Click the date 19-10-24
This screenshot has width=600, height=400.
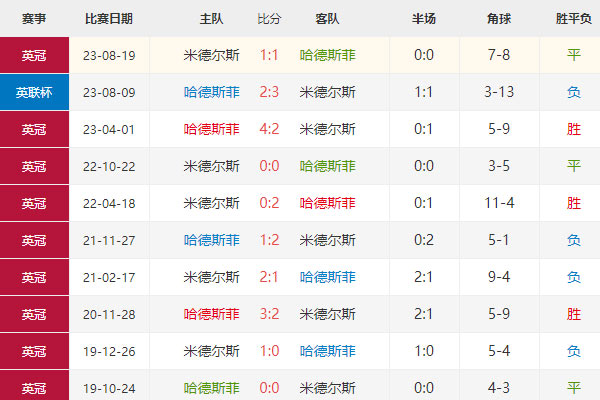point(109,389)
